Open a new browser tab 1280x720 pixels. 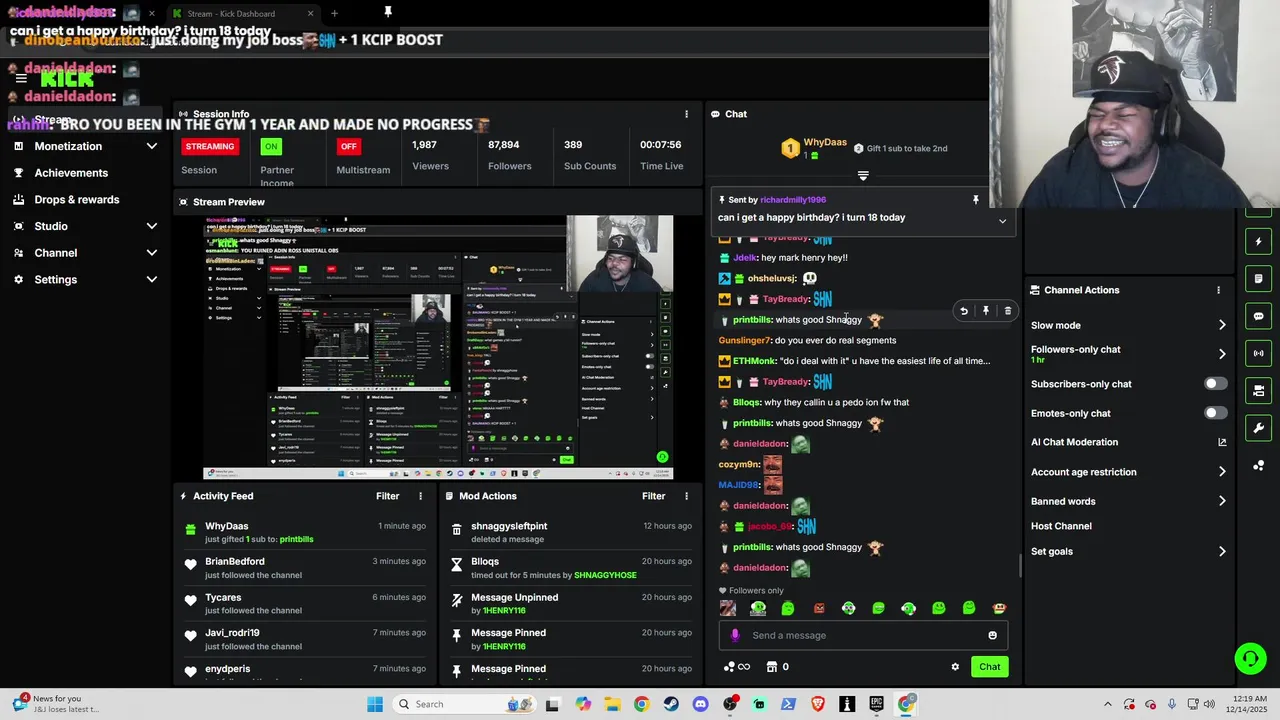(334, 13)
